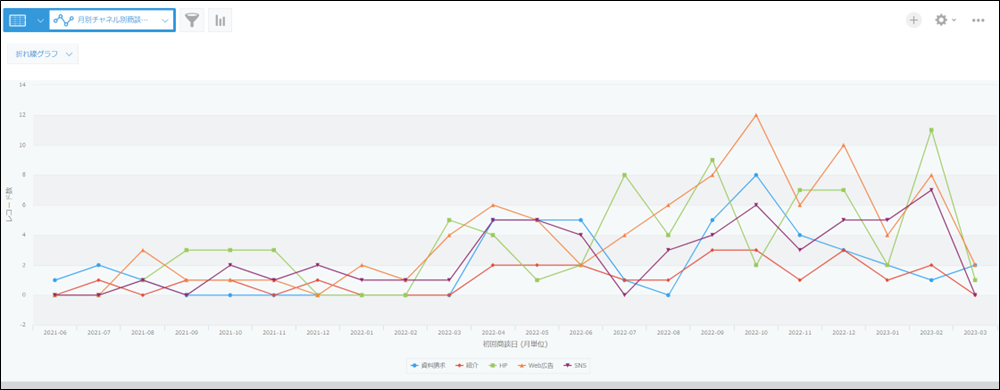Select the Web広告 point of 6 at 2022-04
Image resolution: width=1000 pixels, height=390 pixels.
pos(493,205)
